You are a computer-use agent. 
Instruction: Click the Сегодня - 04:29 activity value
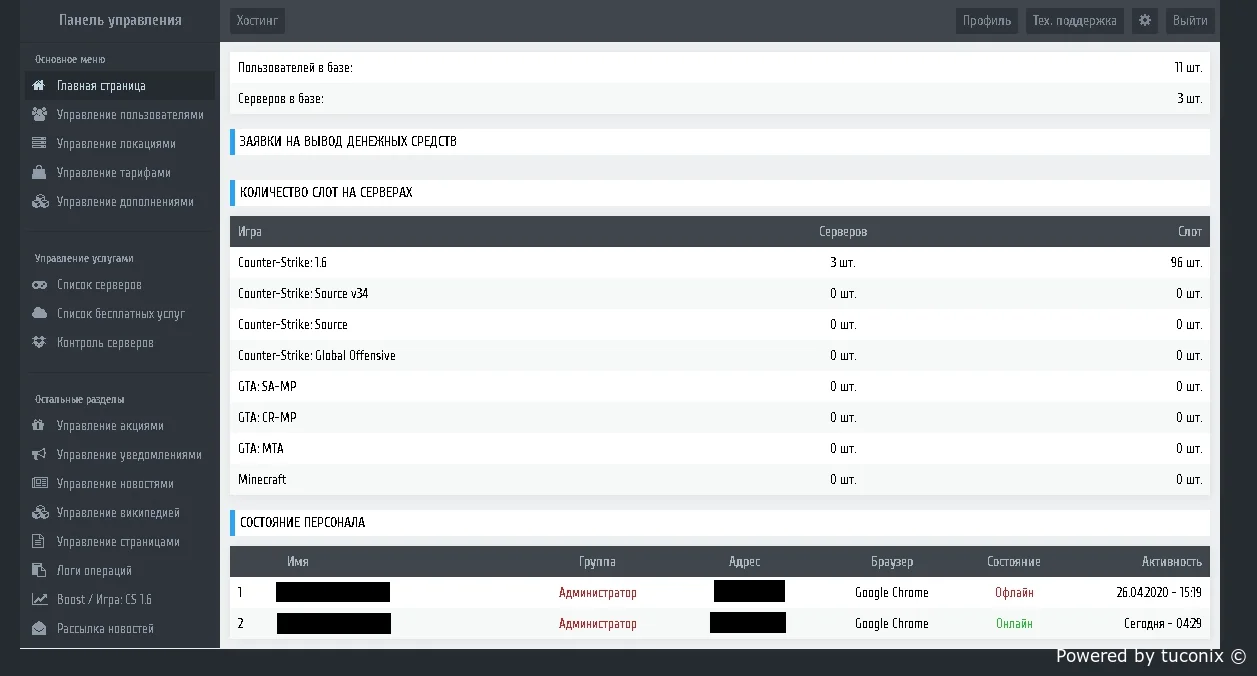click(x=1163, y=624)
